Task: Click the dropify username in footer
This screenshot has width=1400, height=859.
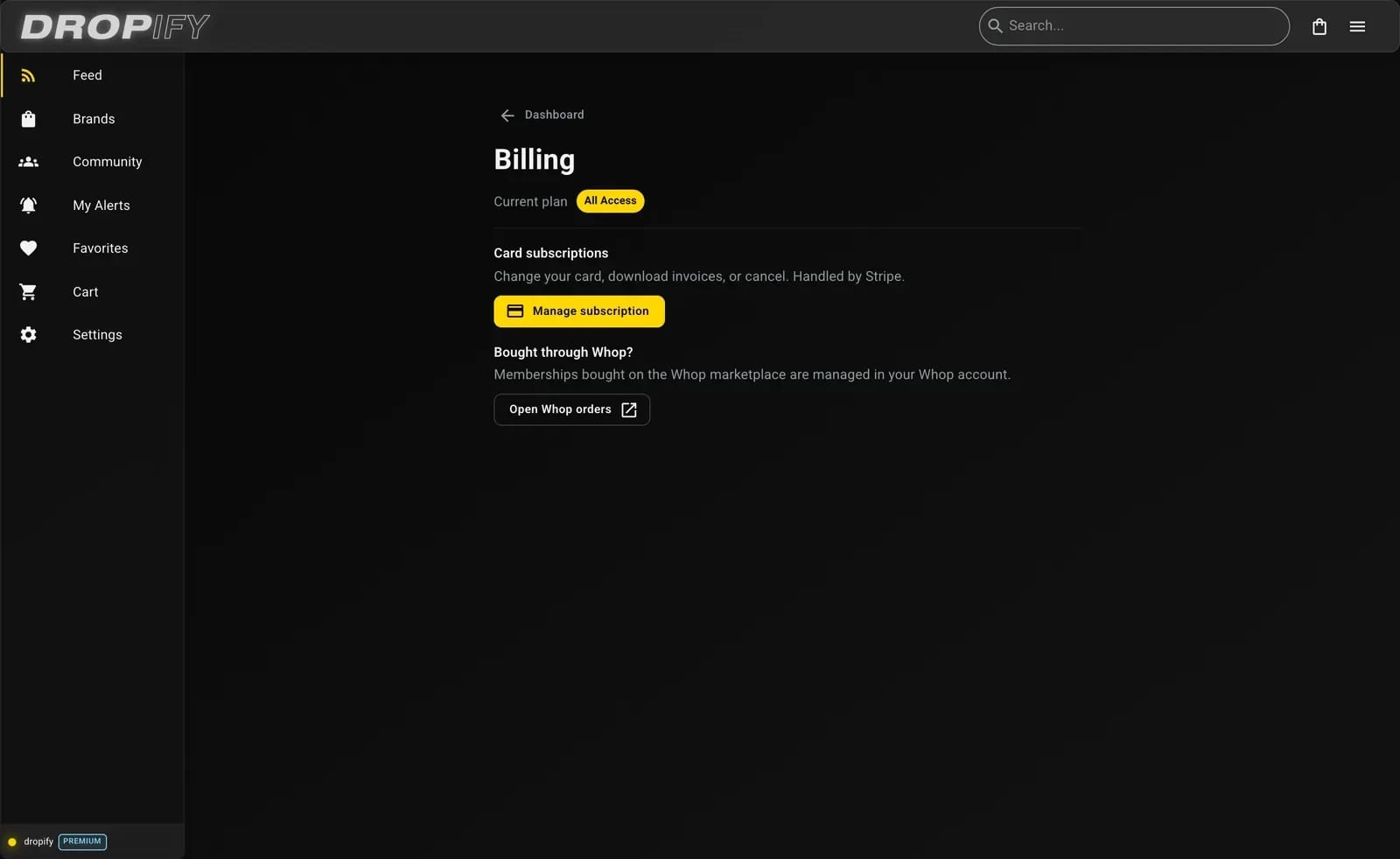Action: pyautogui.click(x=38, y=842)
